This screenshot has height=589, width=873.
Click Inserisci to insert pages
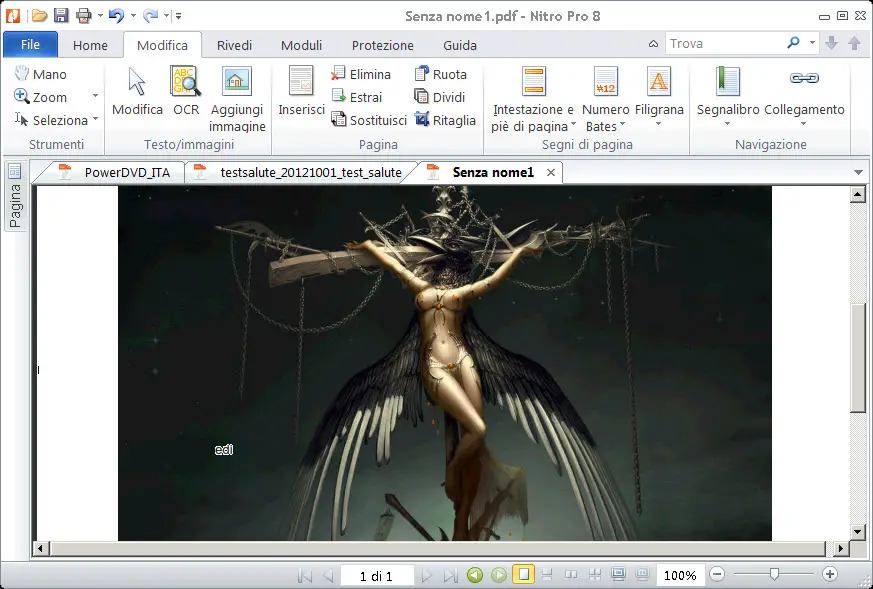(301, 91)
